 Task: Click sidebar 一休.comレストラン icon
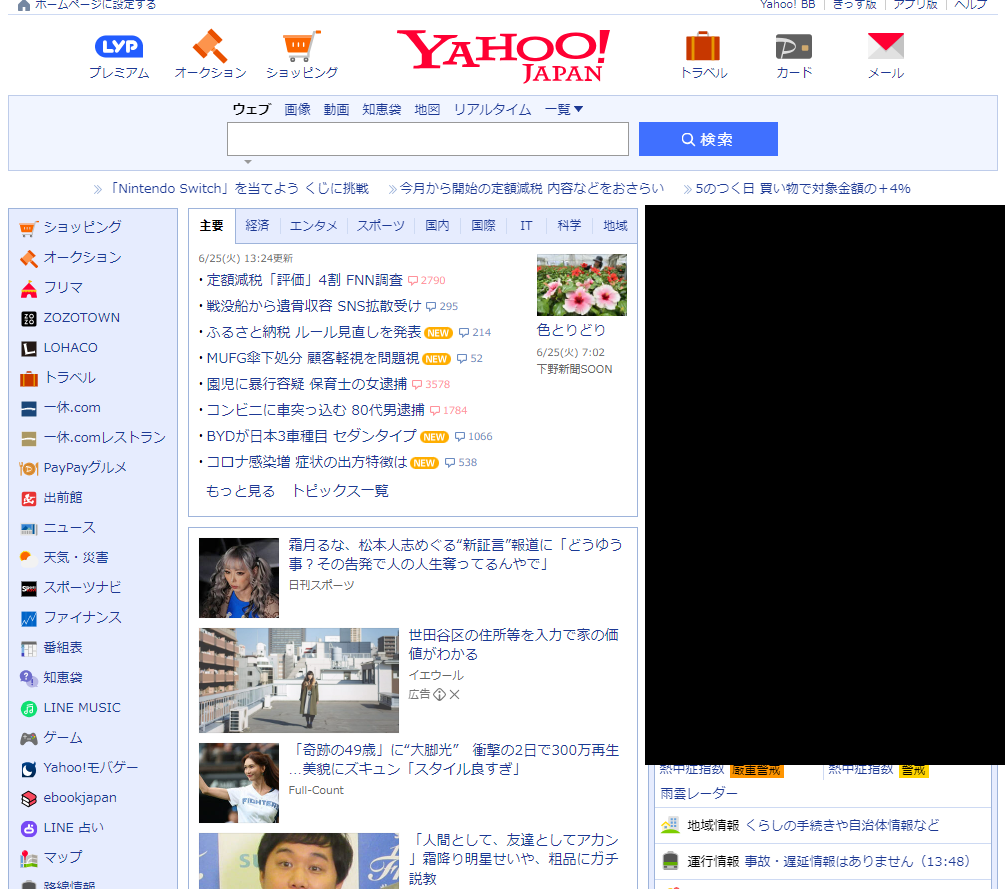[29, 438]
